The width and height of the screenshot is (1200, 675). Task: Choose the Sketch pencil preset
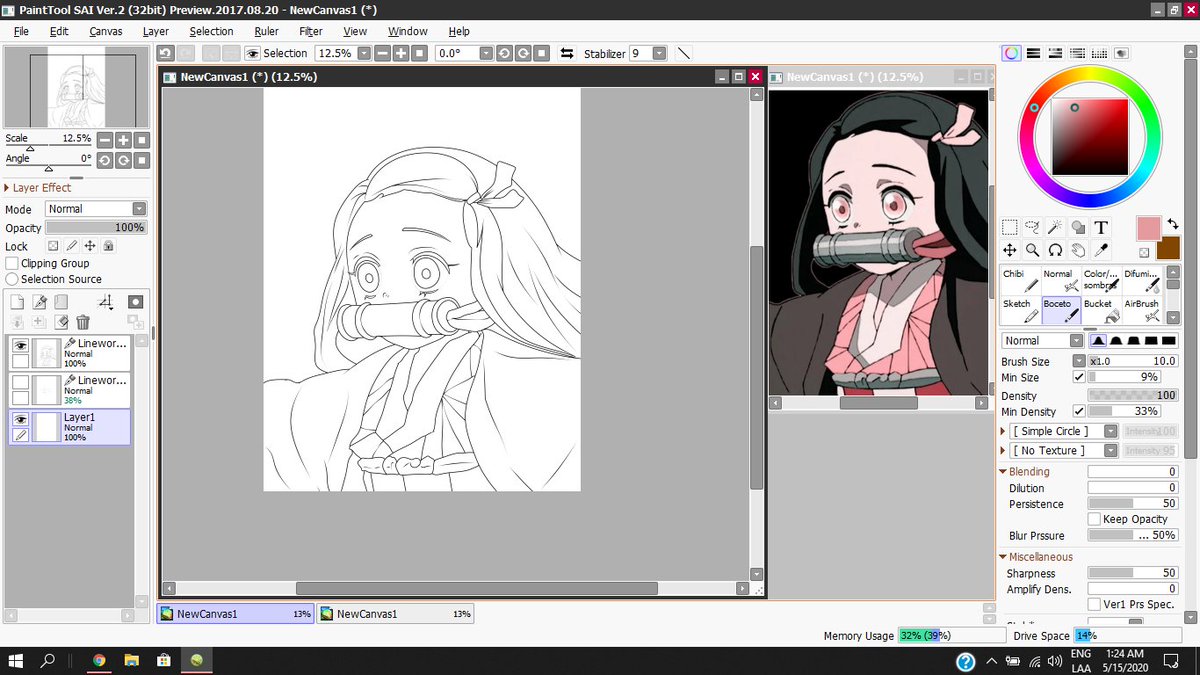(1020, 310)
